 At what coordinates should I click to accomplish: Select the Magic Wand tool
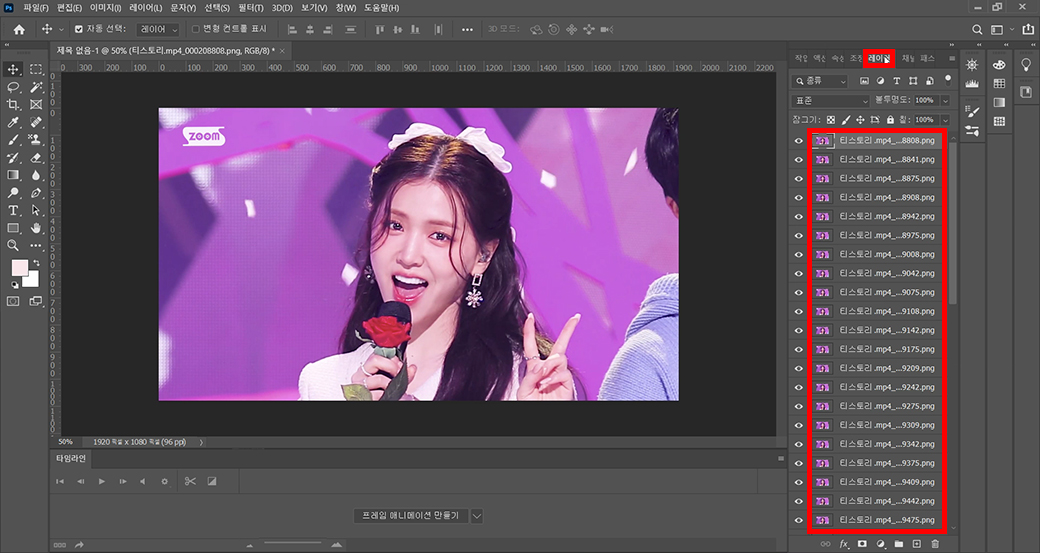[x=36, y=87]
